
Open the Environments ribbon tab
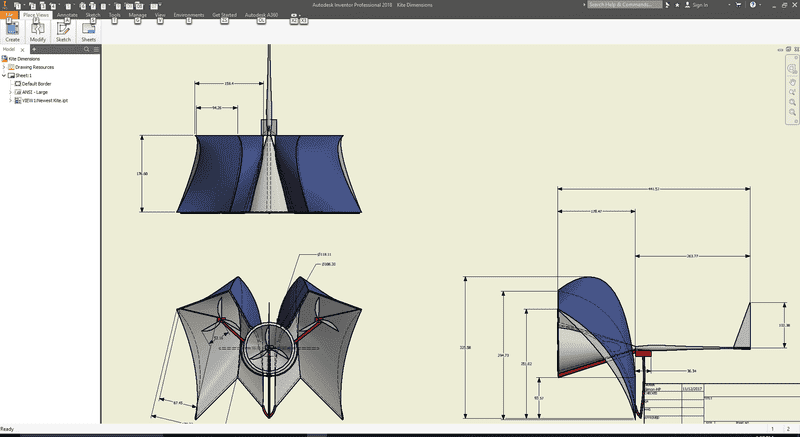point(188,15)
